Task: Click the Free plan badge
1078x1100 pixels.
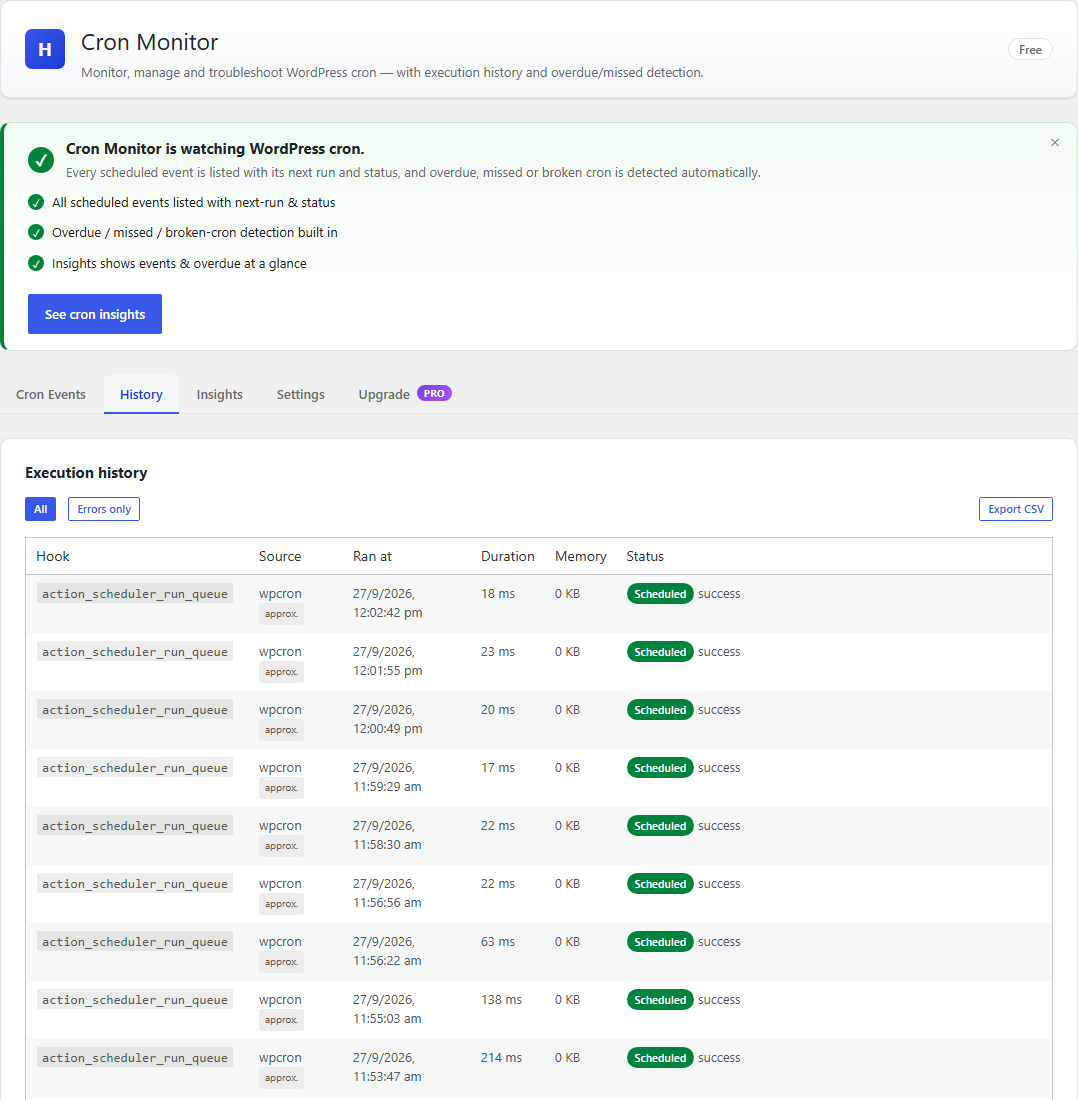Action: [1030, 50]
